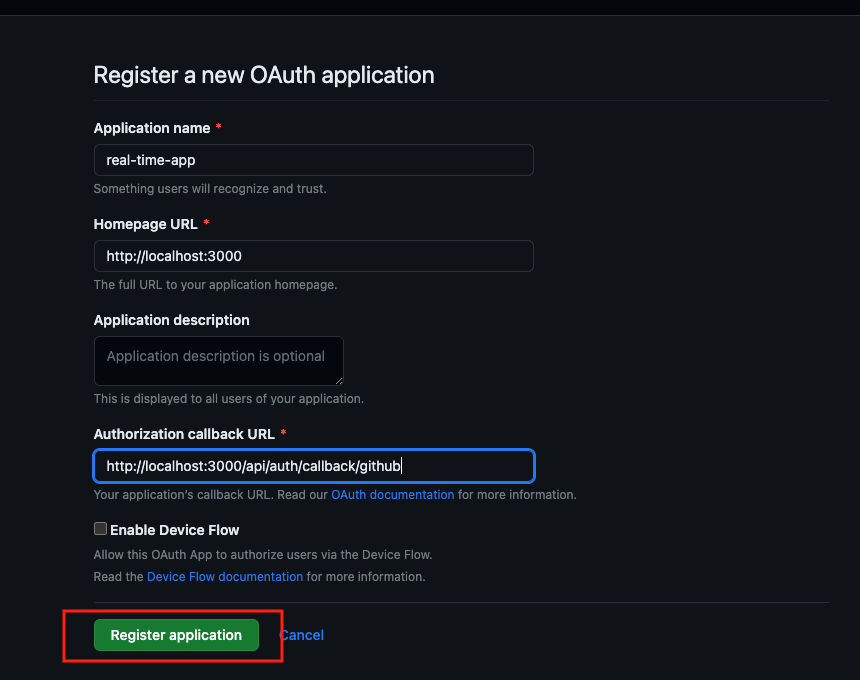Click the description textarea resize handle

click(x=339, y=381)
